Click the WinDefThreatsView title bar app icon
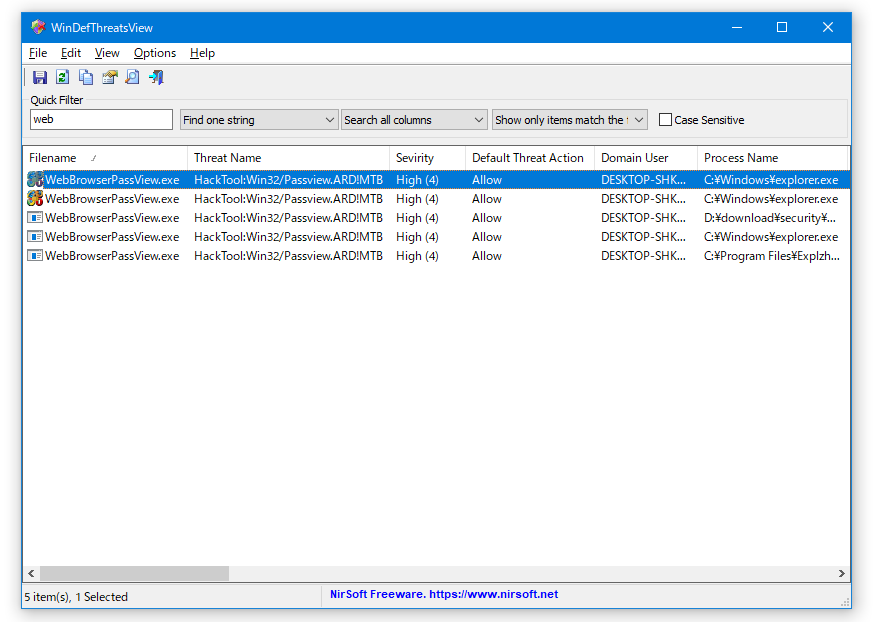 coord(38,27)
